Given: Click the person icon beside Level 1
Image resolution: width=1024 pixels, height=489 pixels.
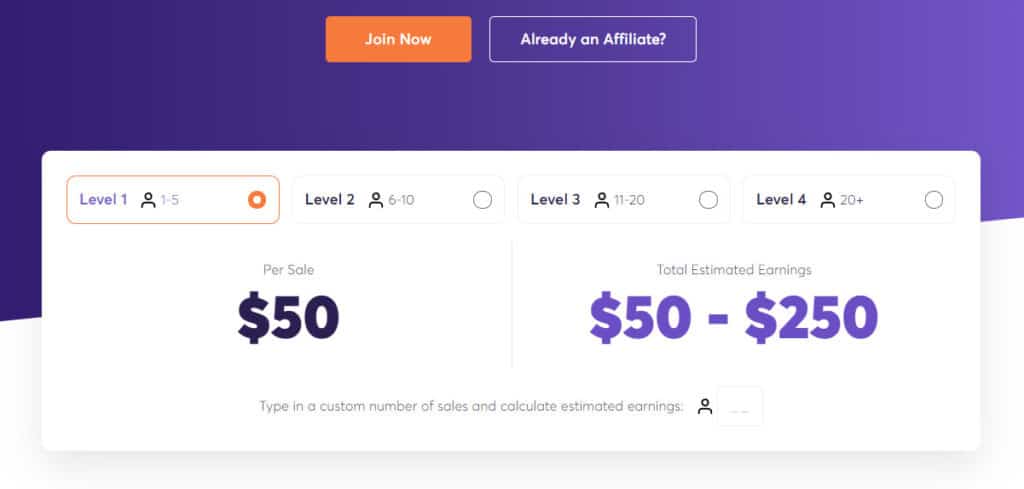Looking at the screenshot, I should click(148, 200).
